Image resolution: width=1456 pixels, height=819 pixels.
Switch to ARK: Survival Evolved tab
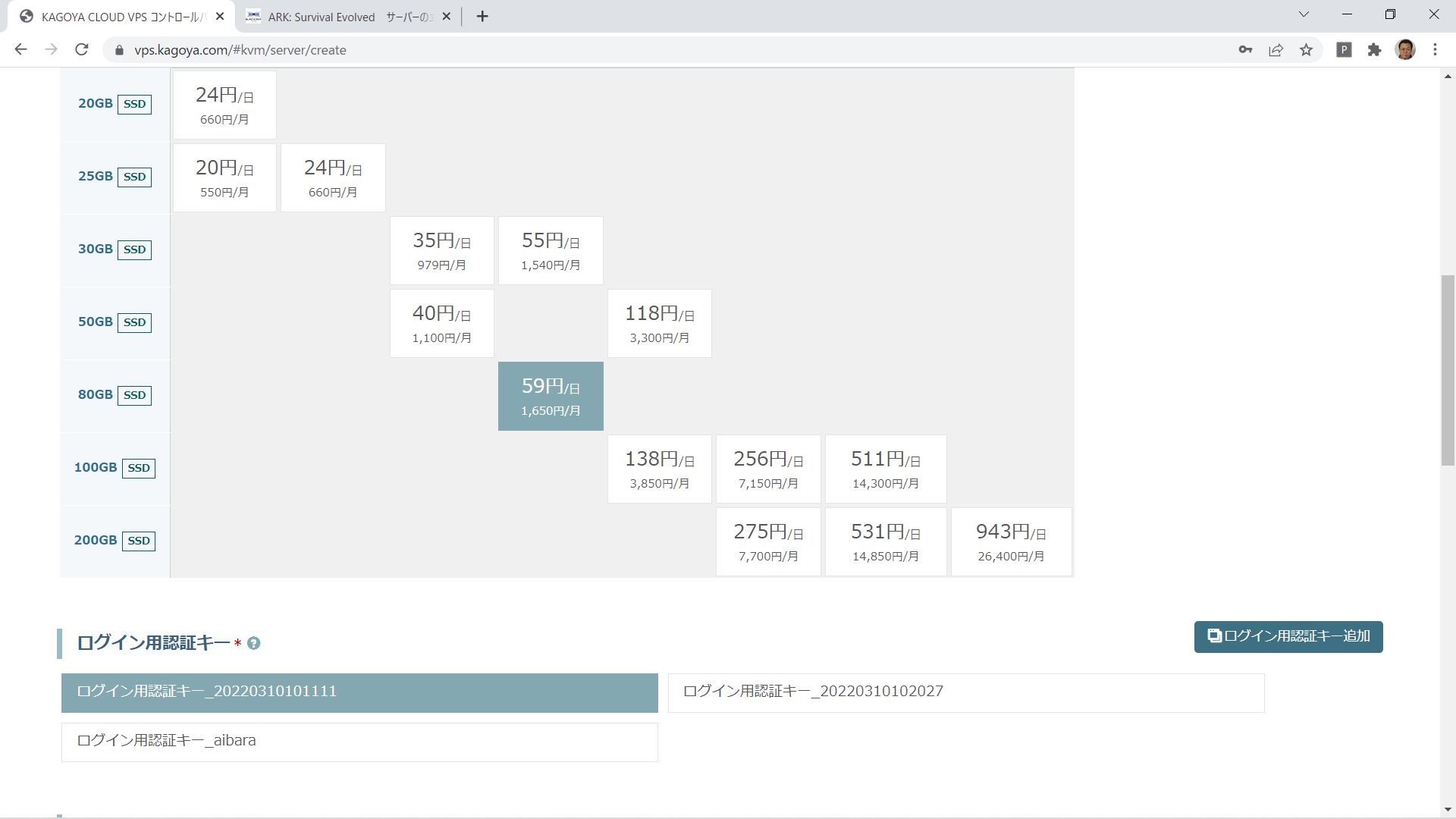point(341,17)
